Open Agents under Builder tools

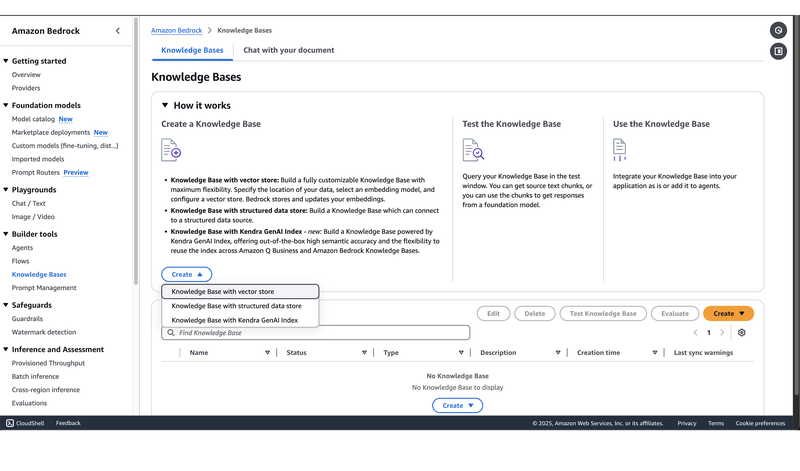pyautogui.click(x=22, y=247)
